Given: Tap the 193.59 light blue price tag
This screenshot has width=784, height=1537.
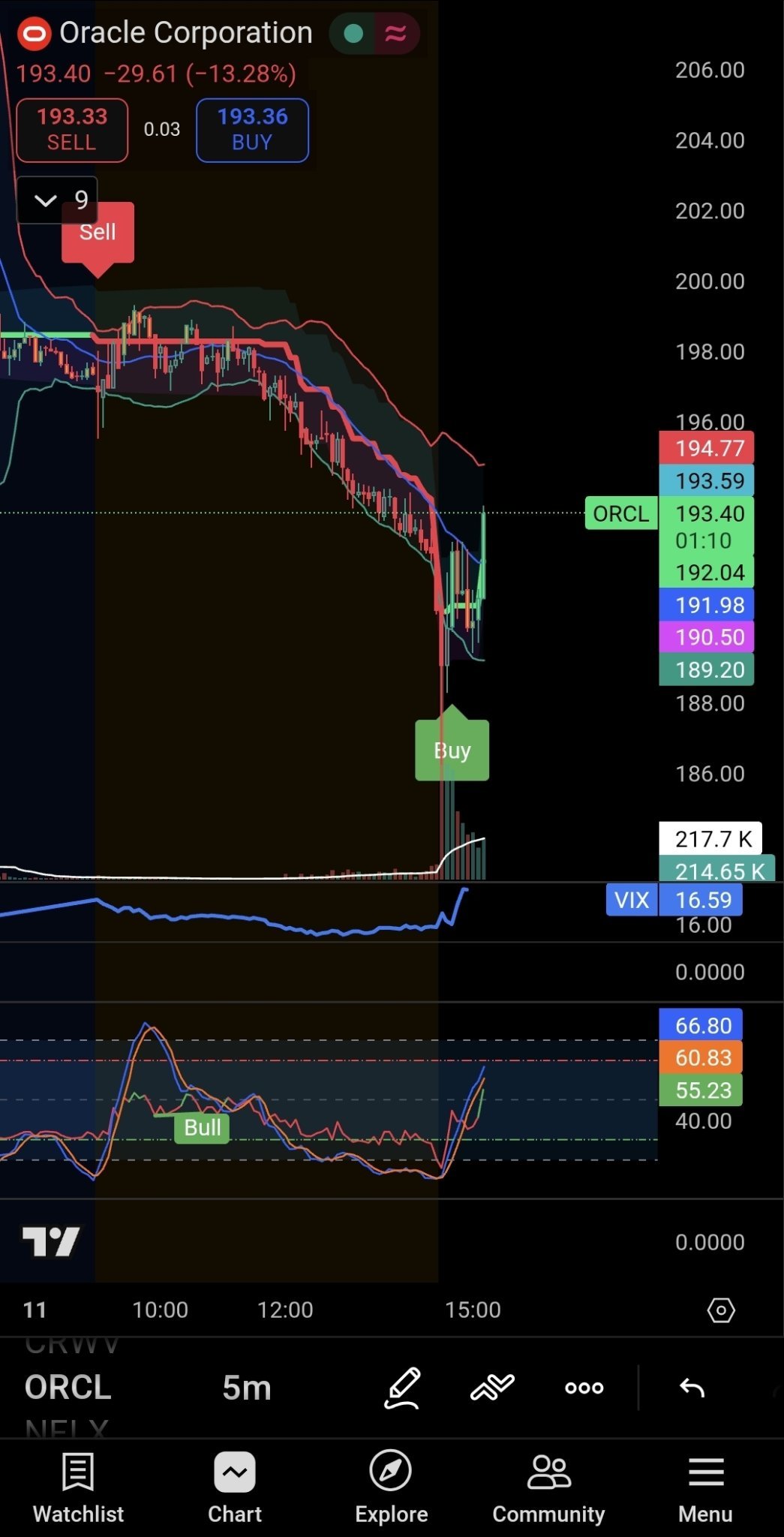Looking at the screenshot, I should 706,480.
